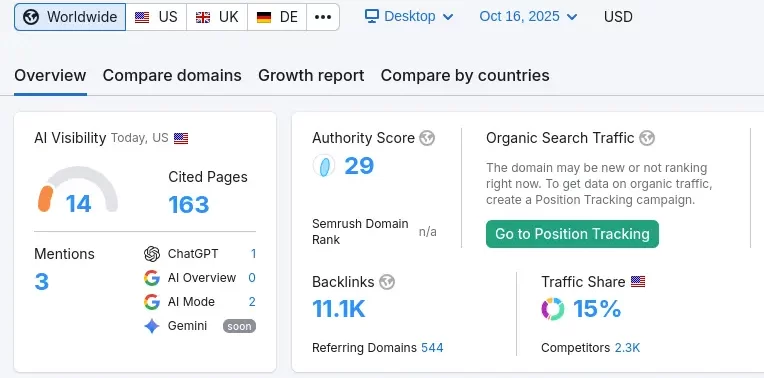
Task: Click the USD currency label
Action: pos(618,17)
